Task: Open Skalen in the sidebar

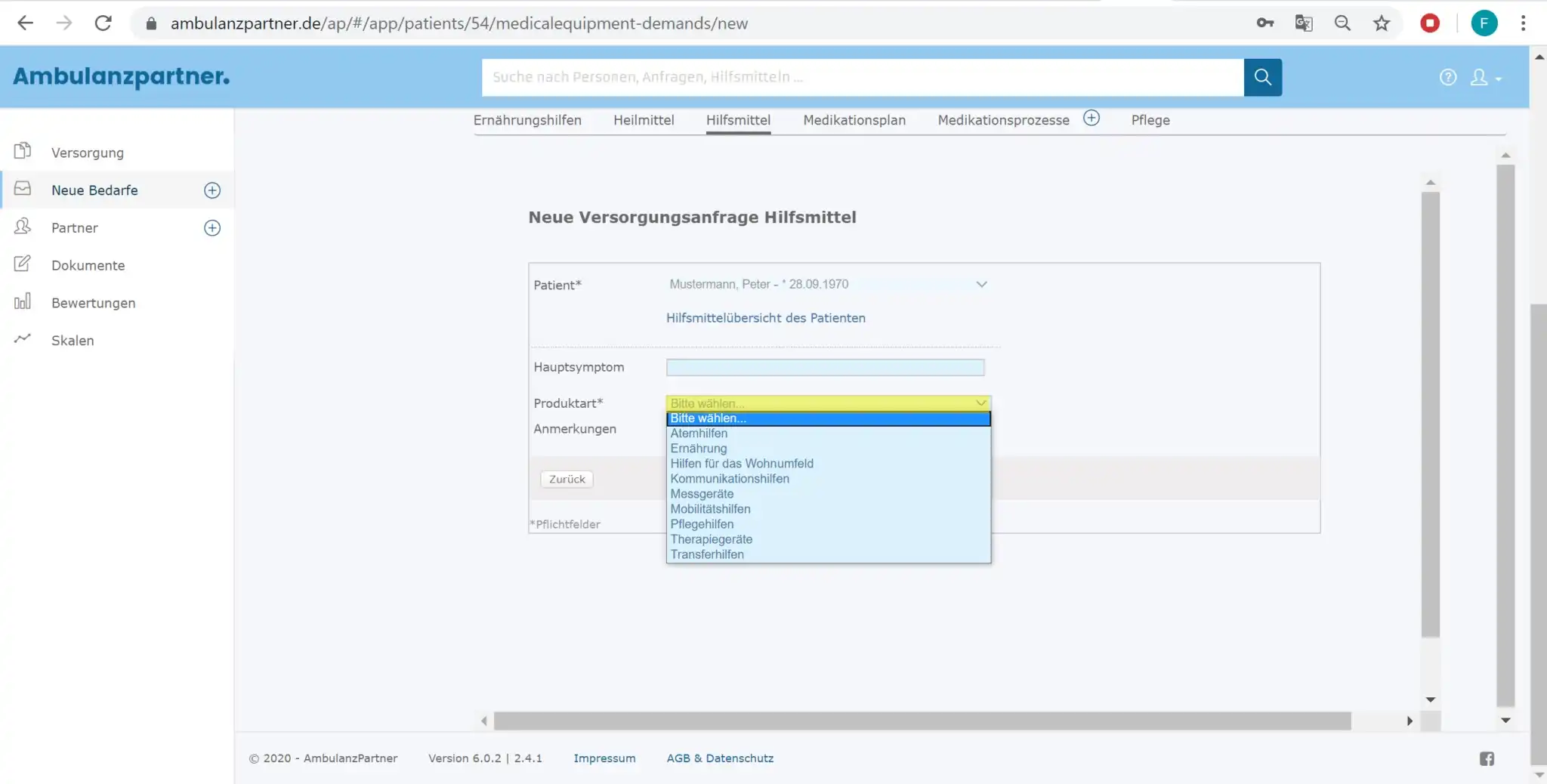Action: (x=73, y=341)
